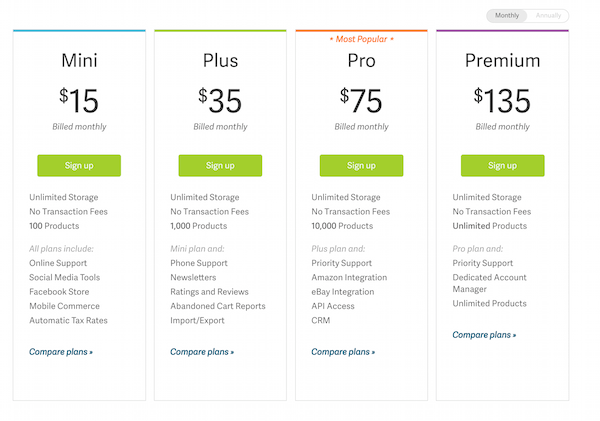Open Compare plans under Mini
The width and height of the screenshot is (600, 421).
pyautogui.click(x=61, y=352)
